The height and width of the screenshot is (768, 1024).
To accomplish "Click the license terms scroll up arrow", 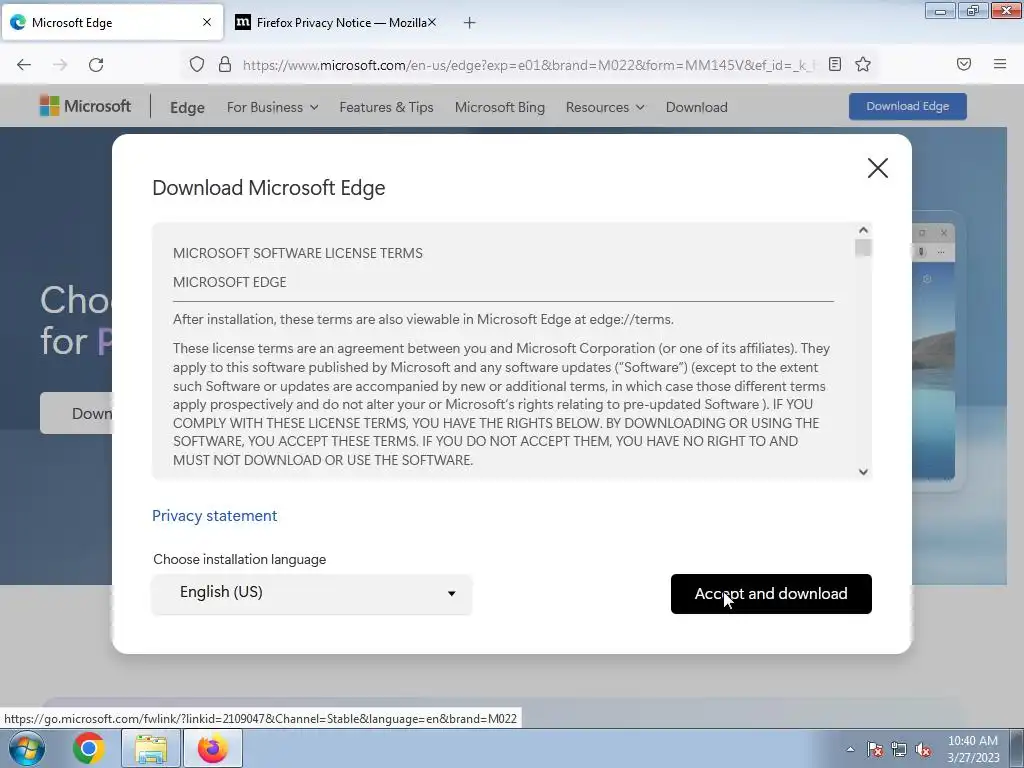I will point(863,230).
